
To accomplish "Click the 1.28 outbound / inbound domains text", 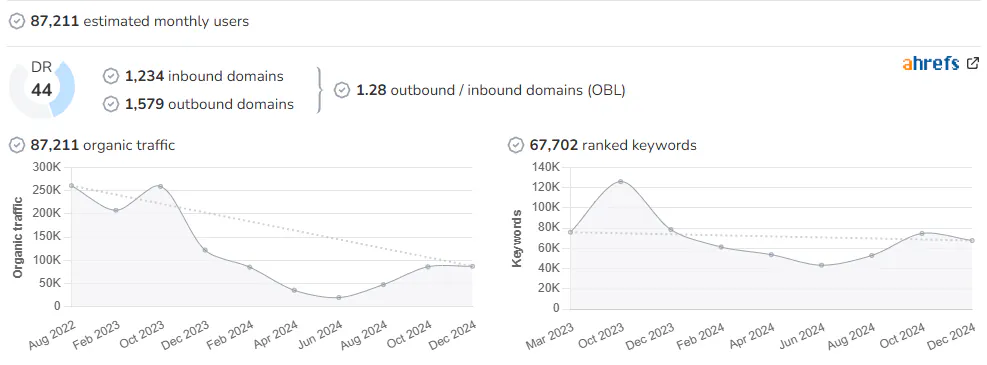I will 490,90.
